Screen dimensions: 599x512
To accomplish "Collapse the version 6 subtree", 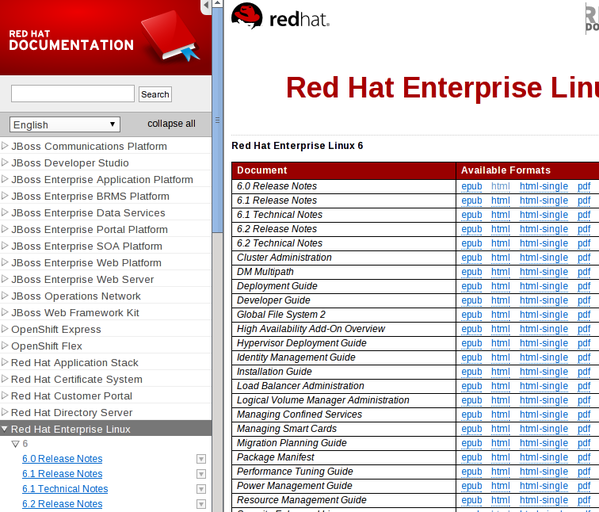I will point(15,444).
